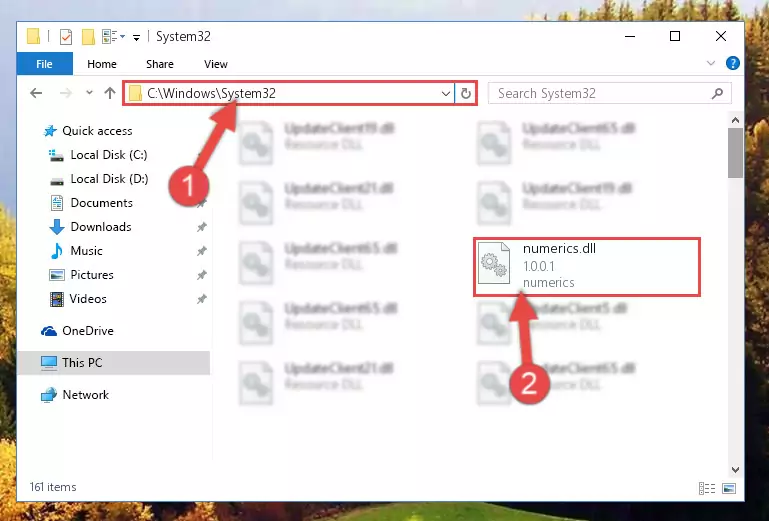This screenshot has width=769, height=521.
Task: Click the pin icon beside Music
Action: 202,251
